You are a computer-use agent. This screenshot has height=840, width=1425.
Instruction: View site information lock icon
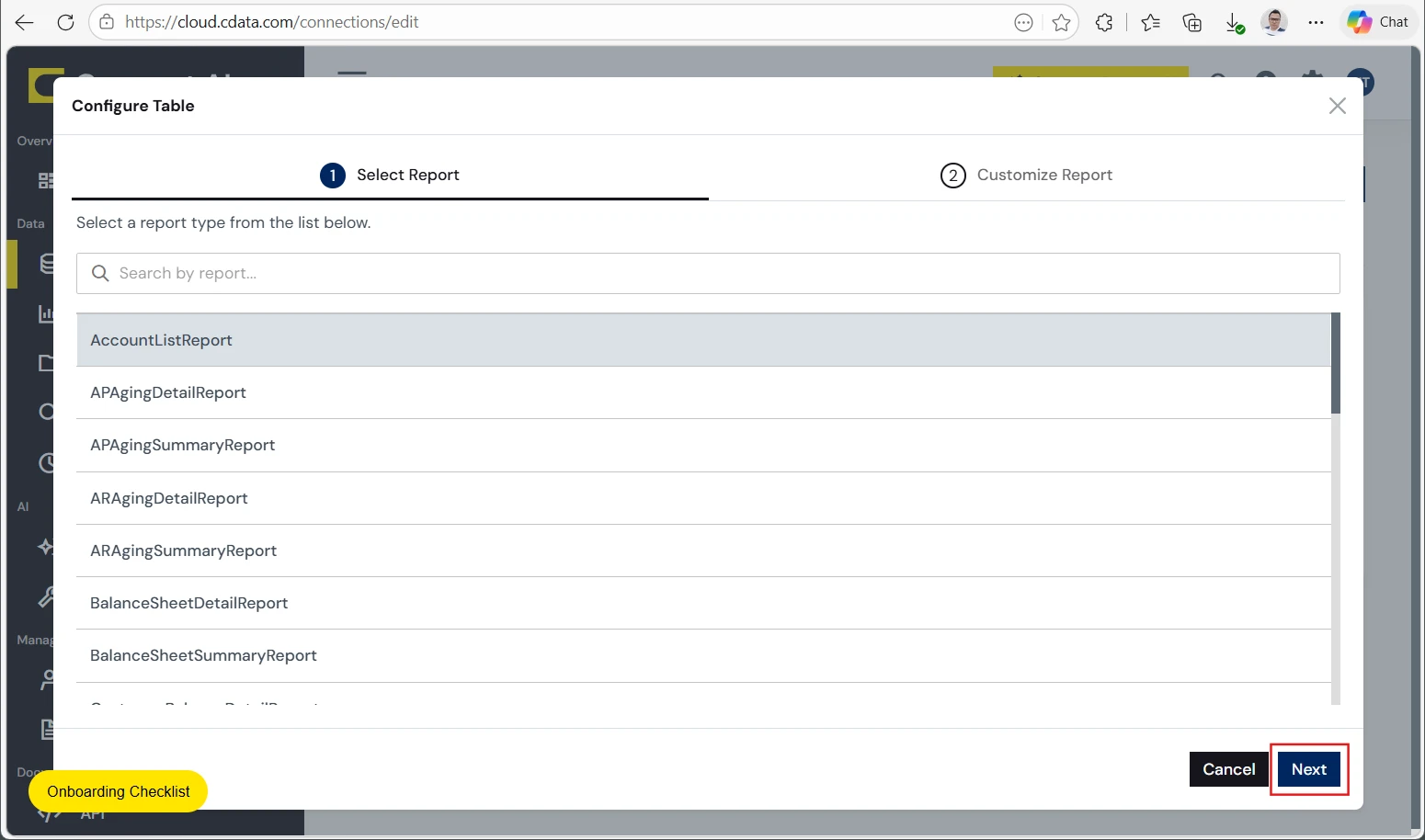(x=107, y=22)
